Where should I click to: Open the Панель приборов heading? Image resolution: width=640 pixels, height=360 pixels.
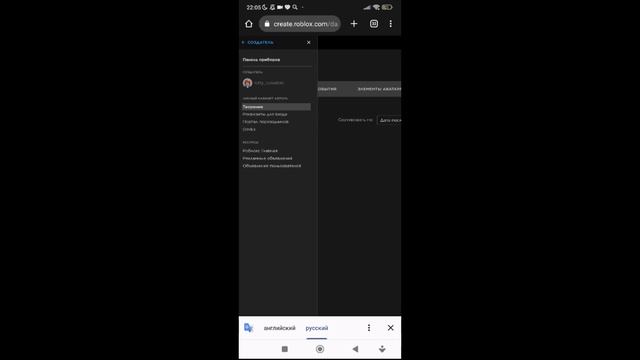(261, 60)
